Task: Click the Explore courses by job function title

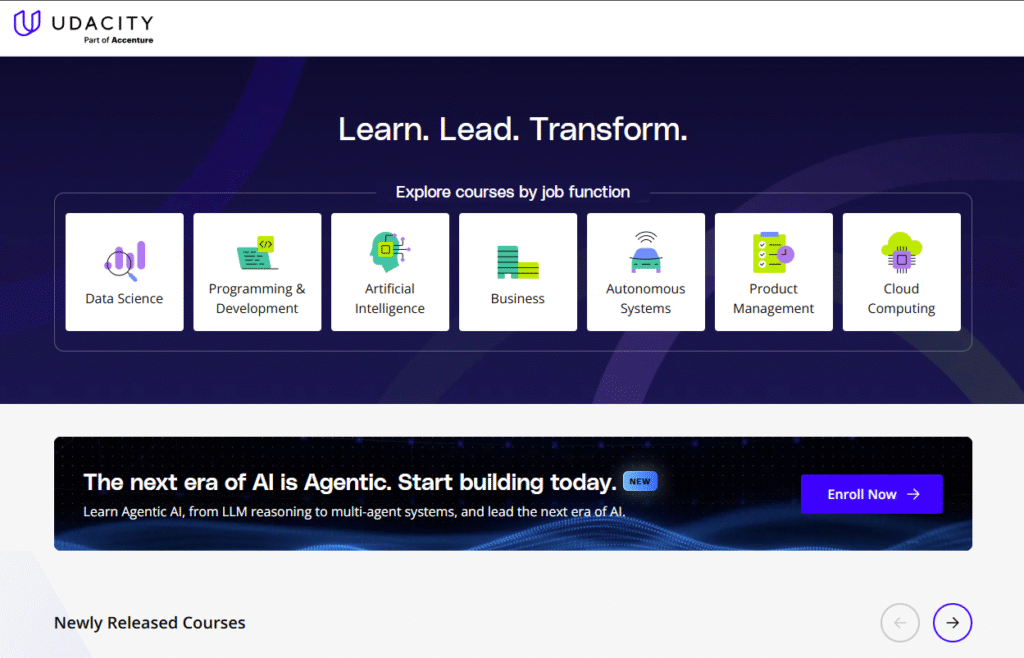Action: coord(512,192)
